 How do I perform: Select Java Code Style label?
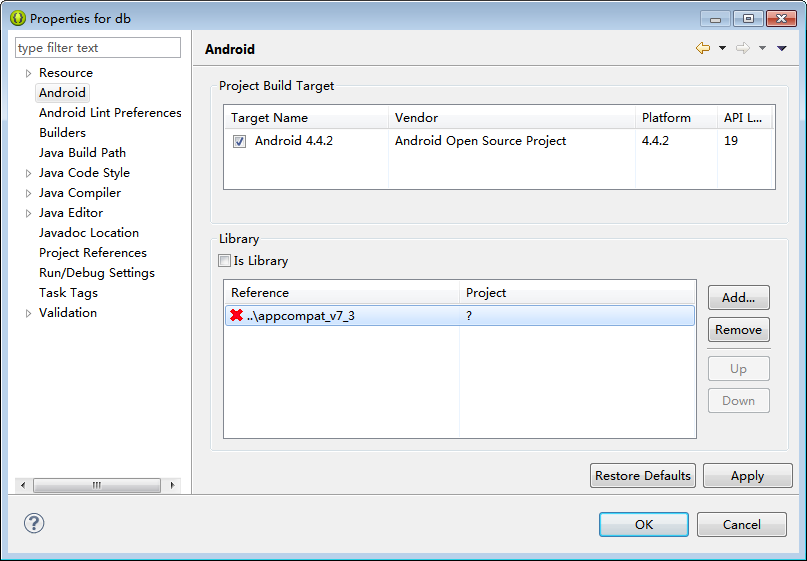click(x=84, y=173)
